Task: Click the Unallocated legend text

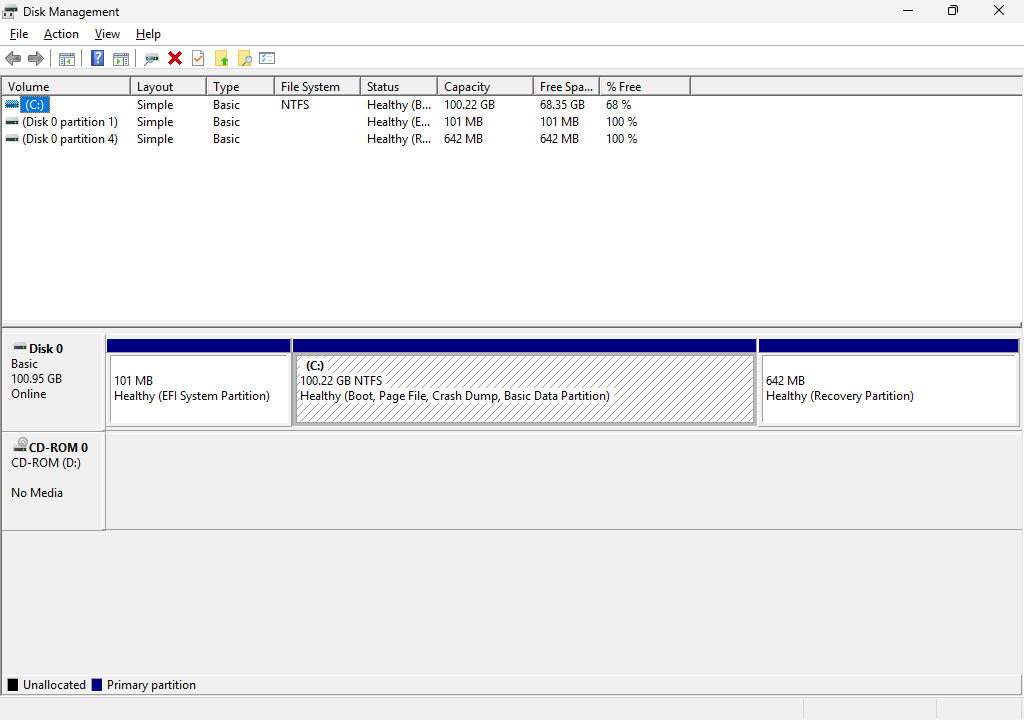Action: coord(54,685)
